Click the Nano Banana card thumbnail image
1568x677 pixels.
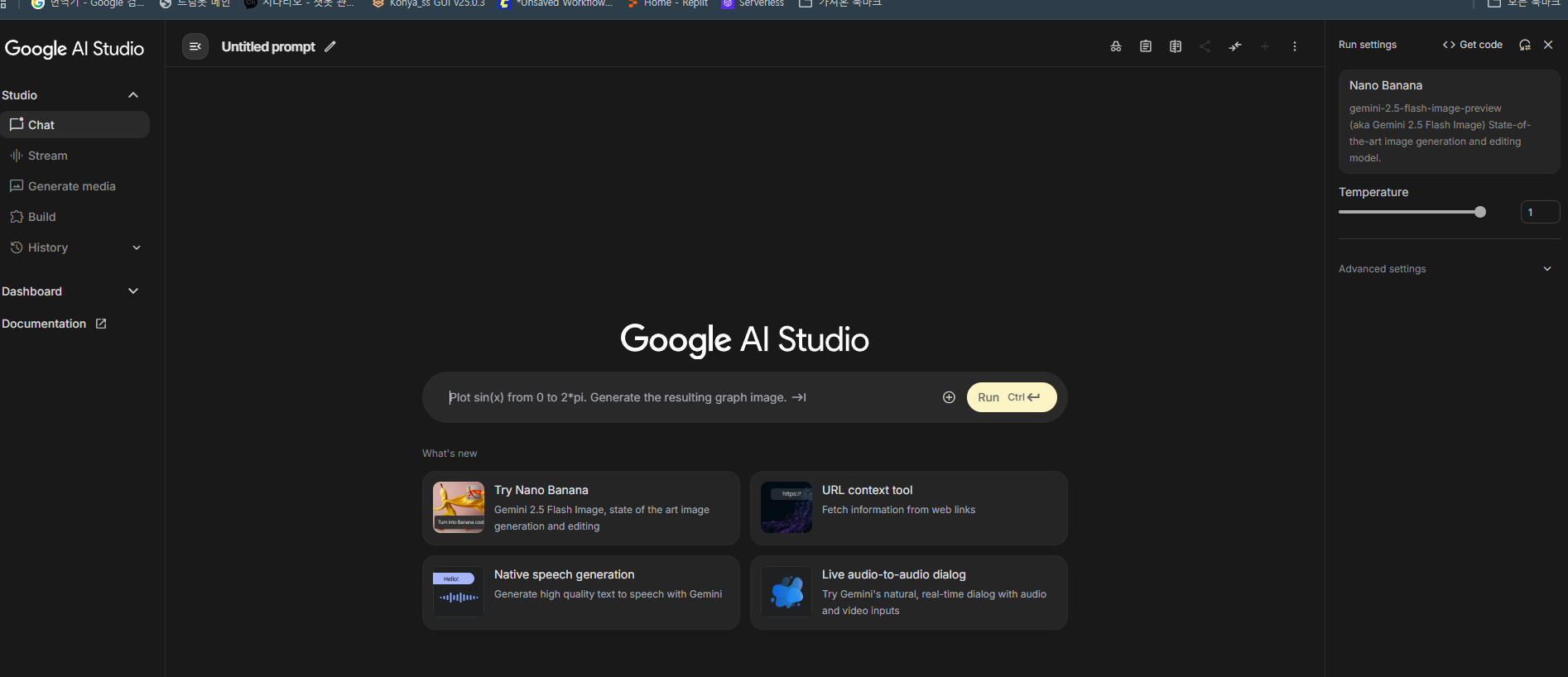tap(459, 507)
